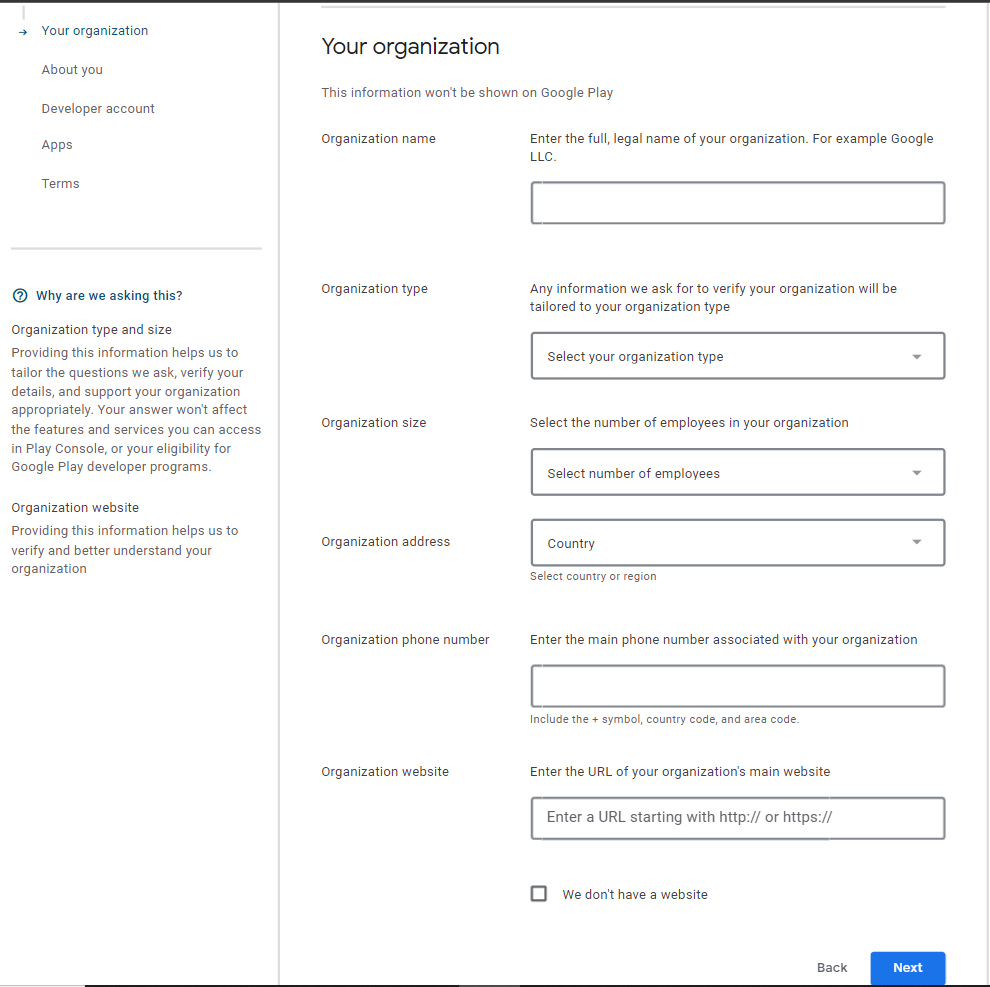Go to the About you step
The height and width of the screenshot is (987, 990).
72,70
